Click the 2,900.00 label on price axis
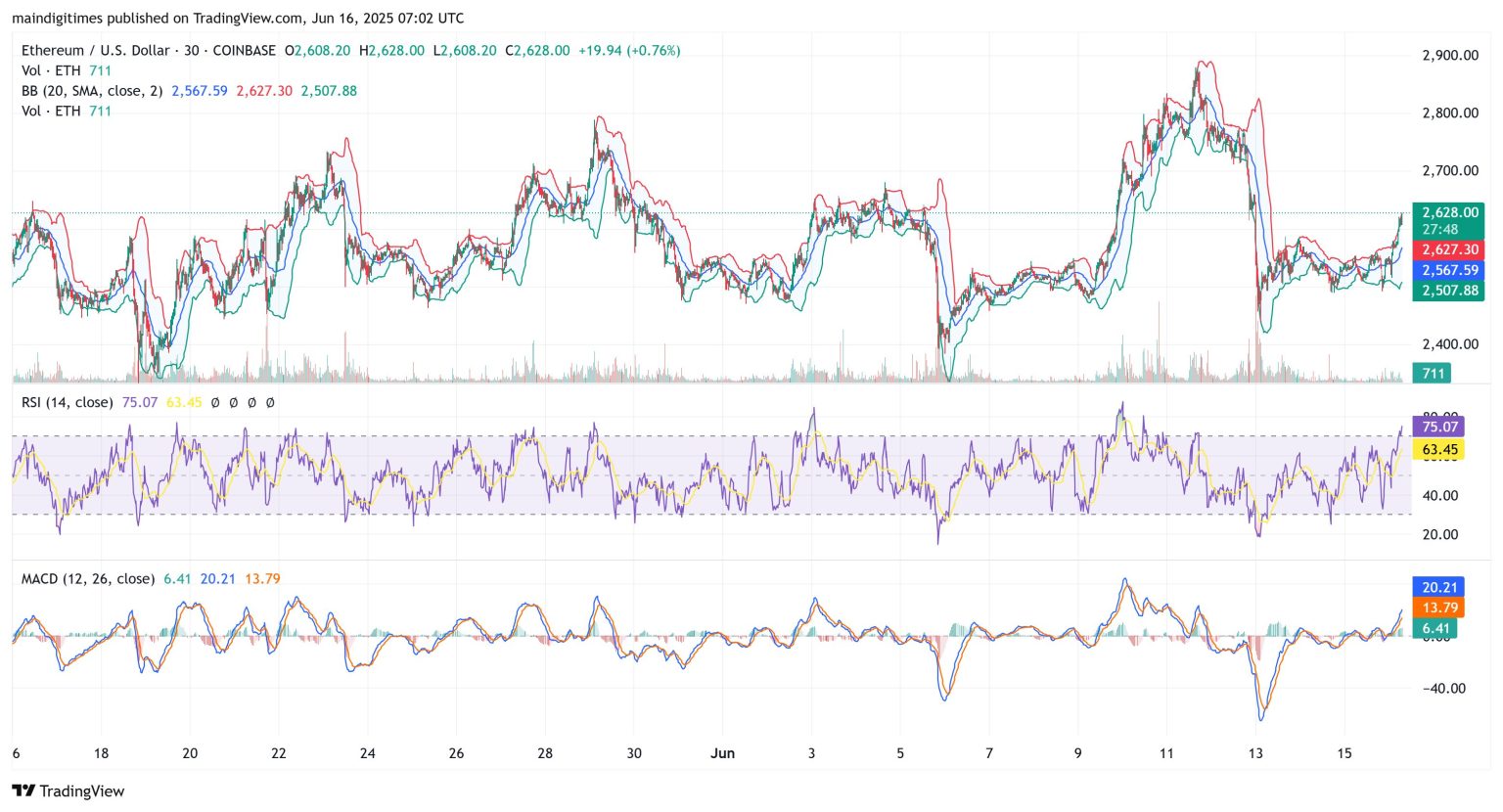This screenshot has height=812, width=1503. pos(1449,56)
